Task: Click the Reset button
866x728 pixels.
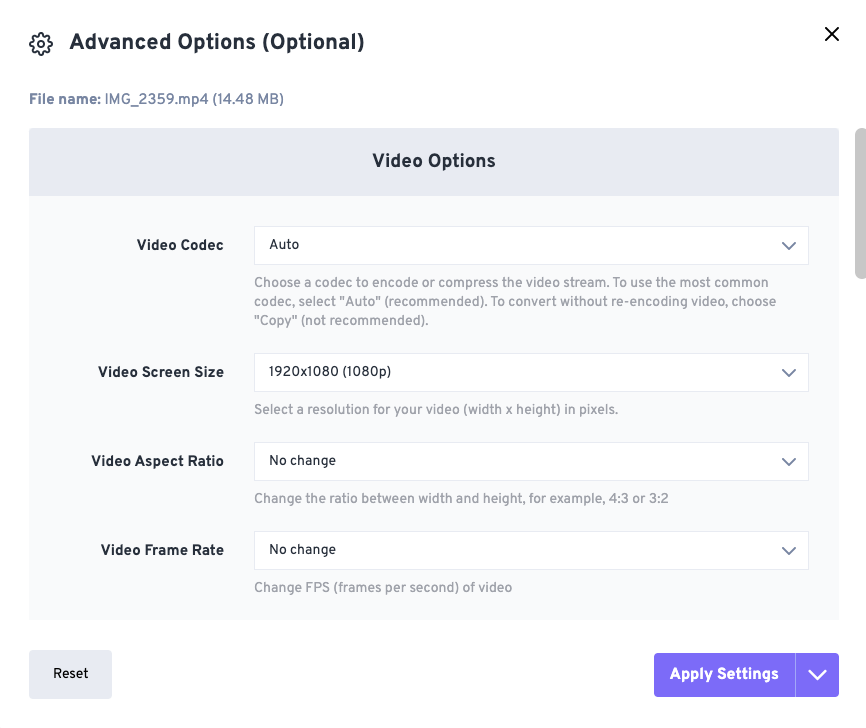Action: [70, 674]
